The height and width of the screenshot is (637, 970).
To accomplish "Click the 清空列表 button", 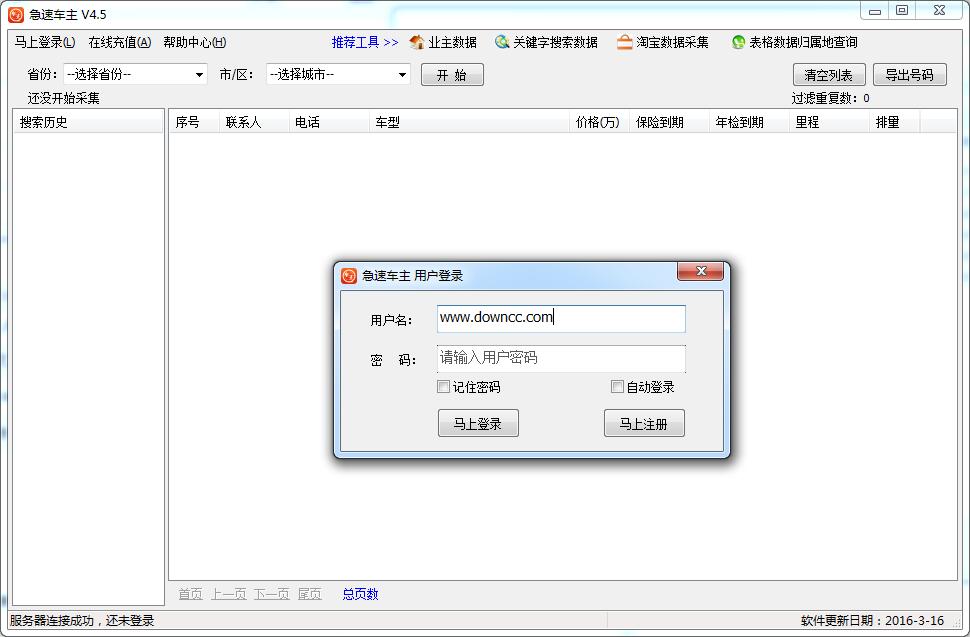I will tap(828, 75).
